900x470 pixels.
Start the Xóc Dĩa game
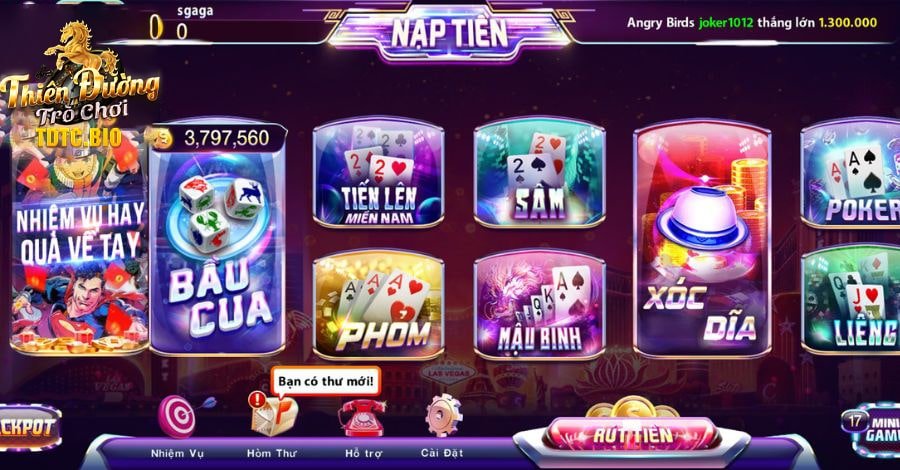[703, 238]
